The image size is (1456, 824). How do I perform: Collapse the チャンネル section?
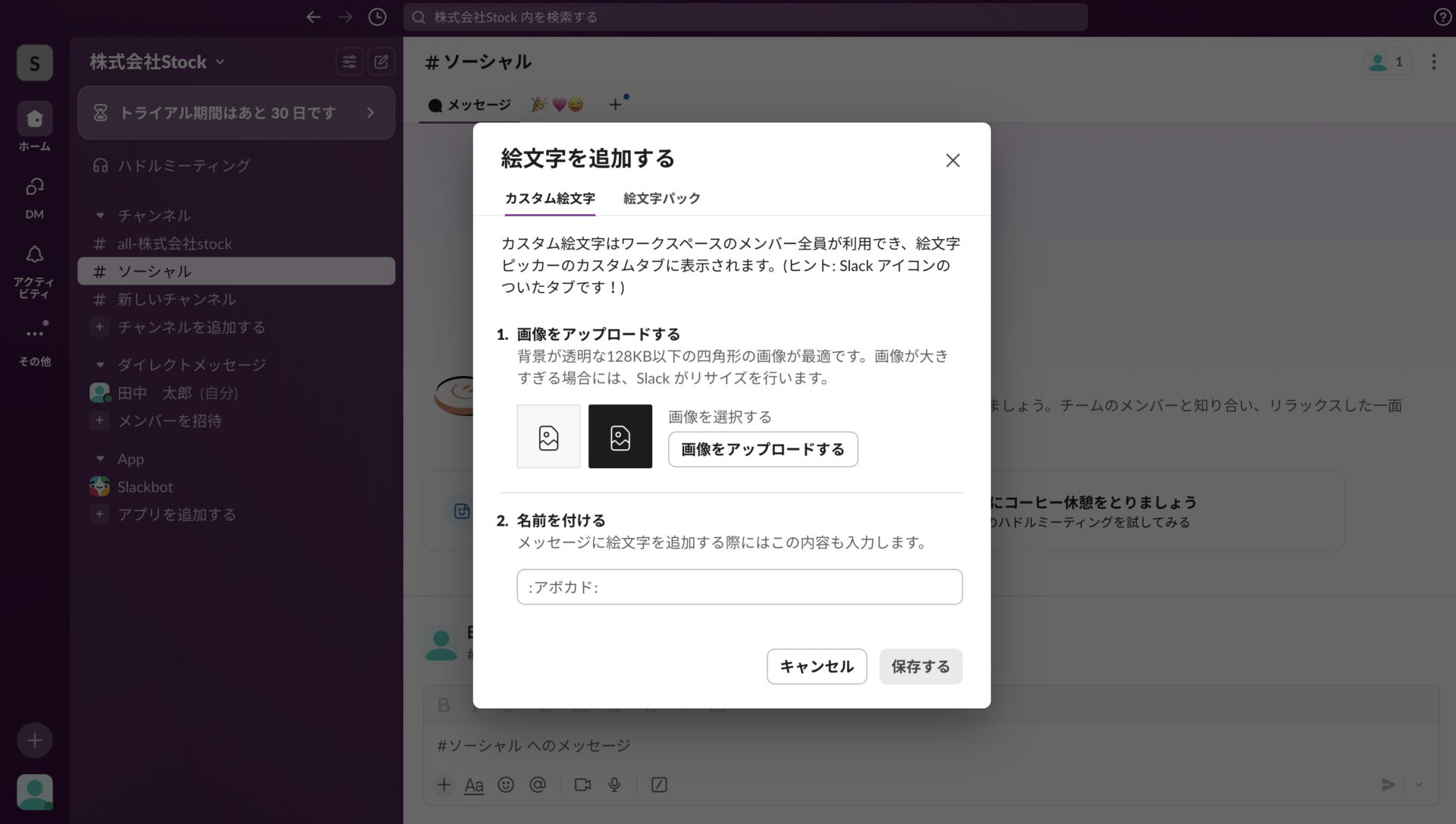[x=102, y=215]
